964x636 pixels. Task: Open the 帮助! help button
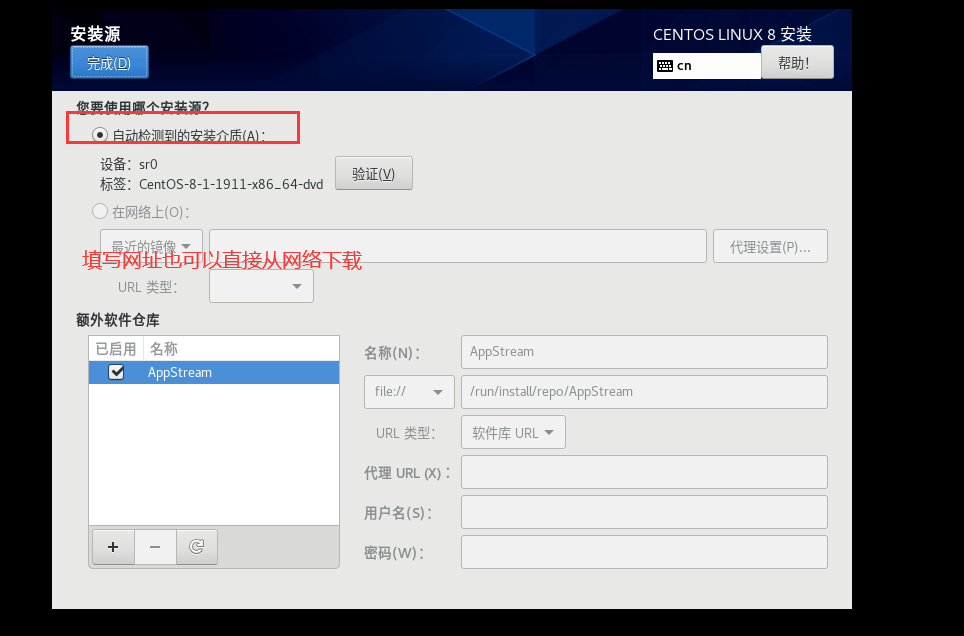coord(797,62)
